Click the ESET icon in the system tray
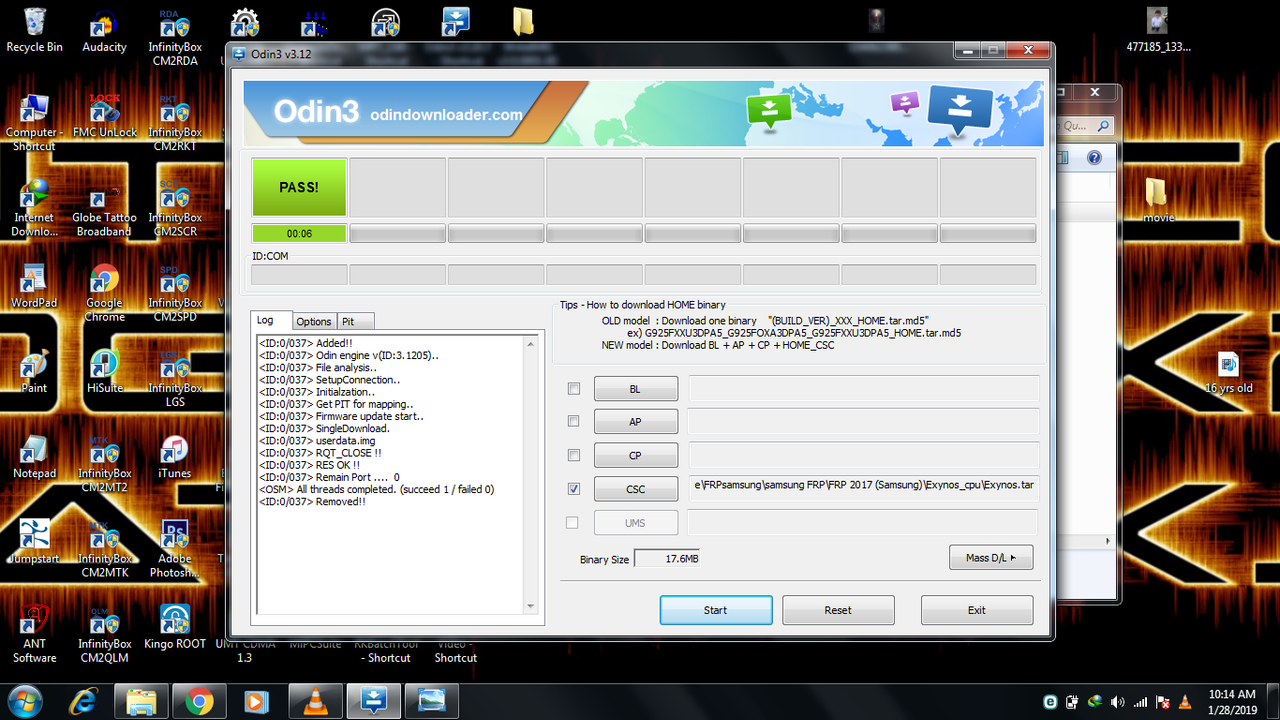This screenshot has height=720, width=1280. coord(1050,701)
